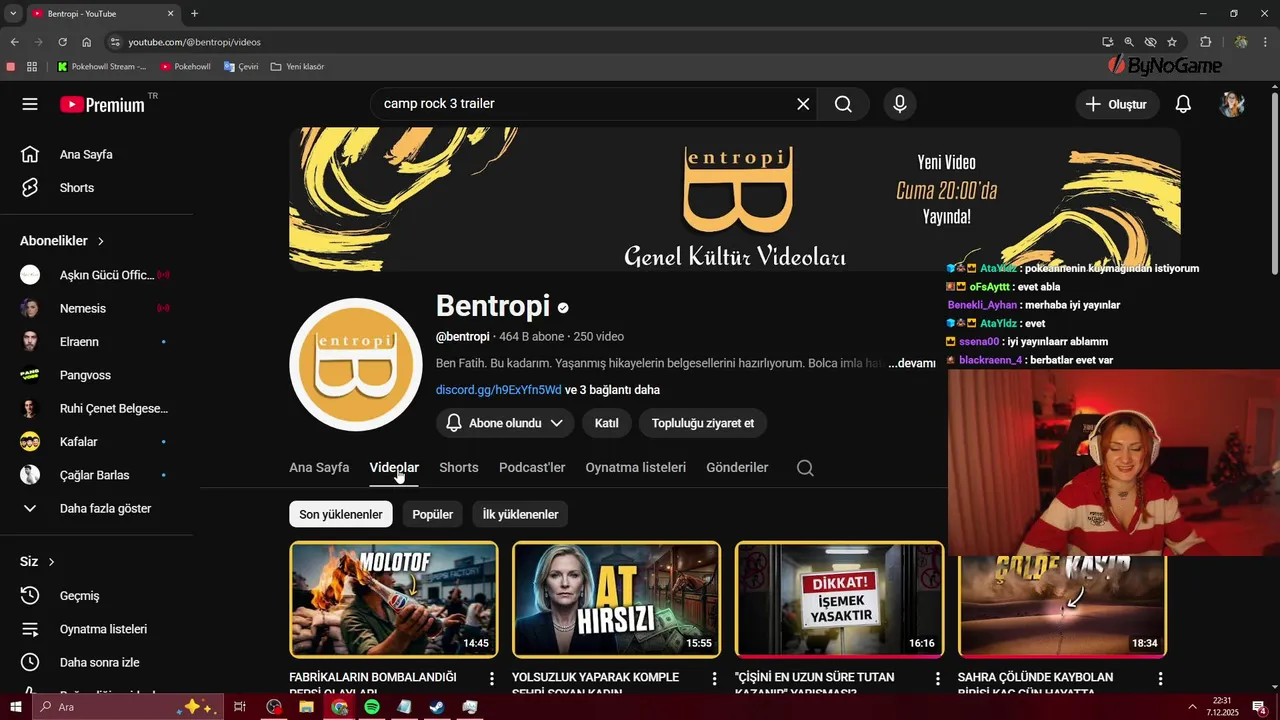
Task: Select the Son yüklenenler filter chip
Action: click(x=341, y=514)
